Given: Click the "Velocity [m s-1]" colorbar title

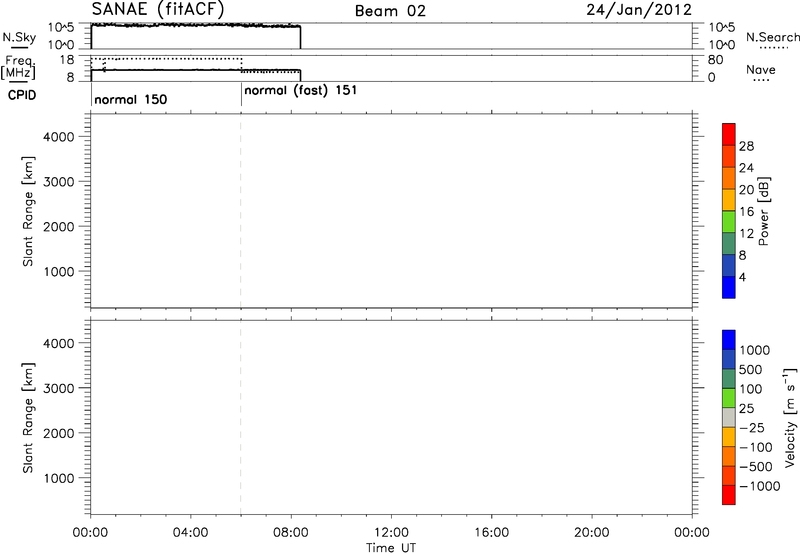Looking at the screenshot, I should point(790,417).
